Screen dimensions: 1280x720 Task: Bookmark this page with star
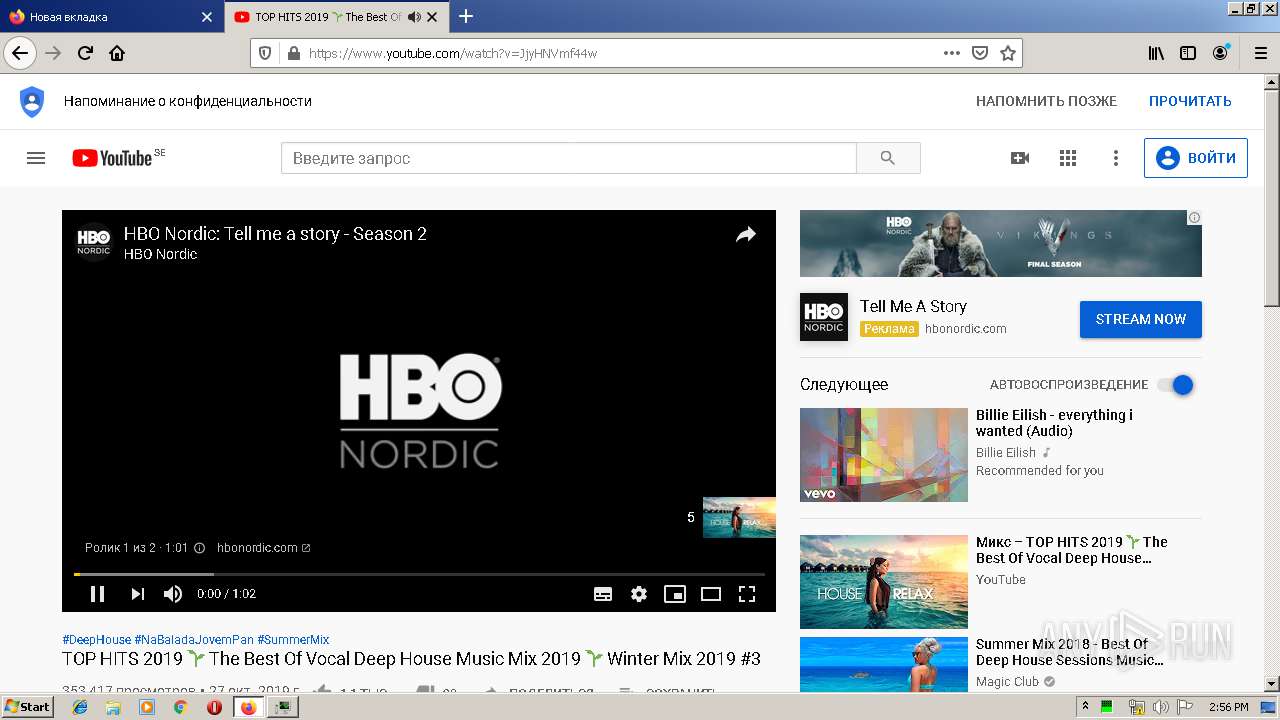(1008, 53)
